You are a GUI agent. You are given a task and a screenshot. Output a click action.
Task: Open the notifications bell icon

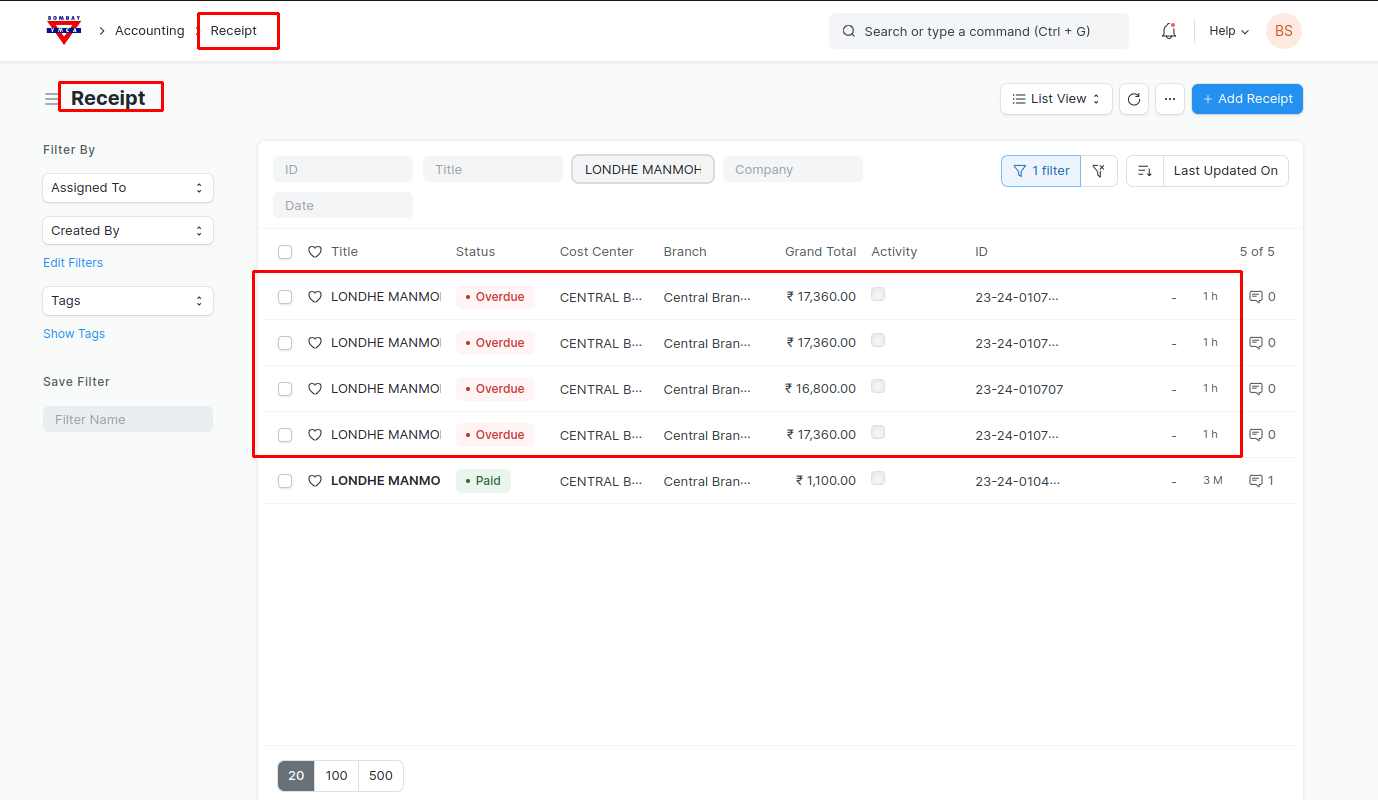pos(1168,31)
